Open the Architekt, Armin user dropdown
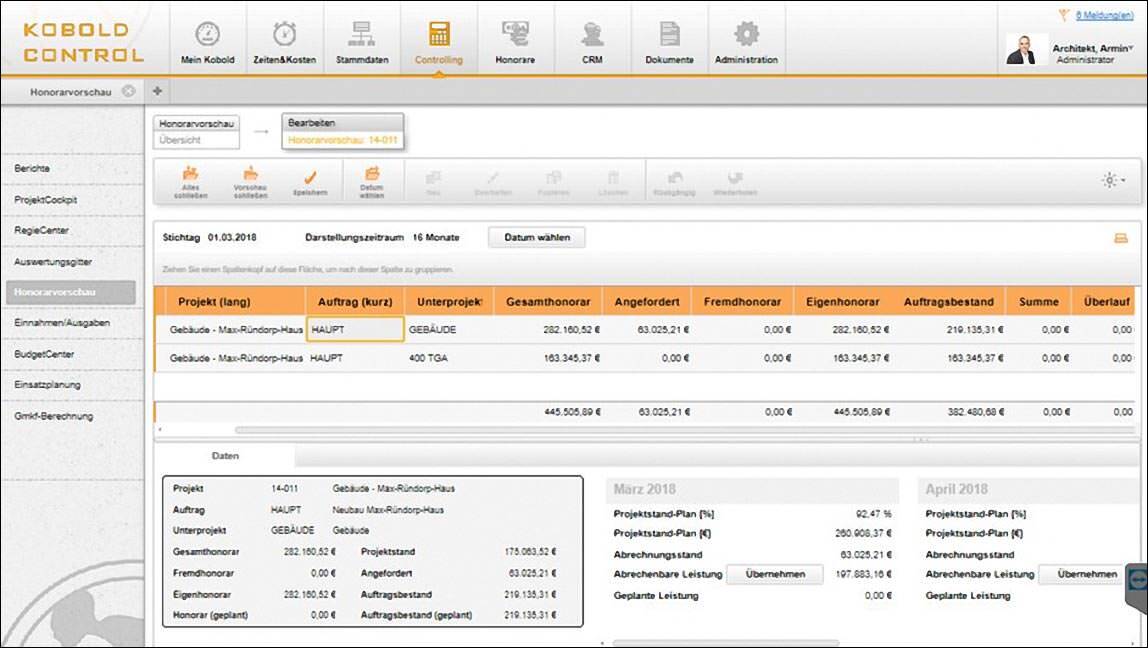Viewport: 1148px width, 648px height. pos(1092,48)
